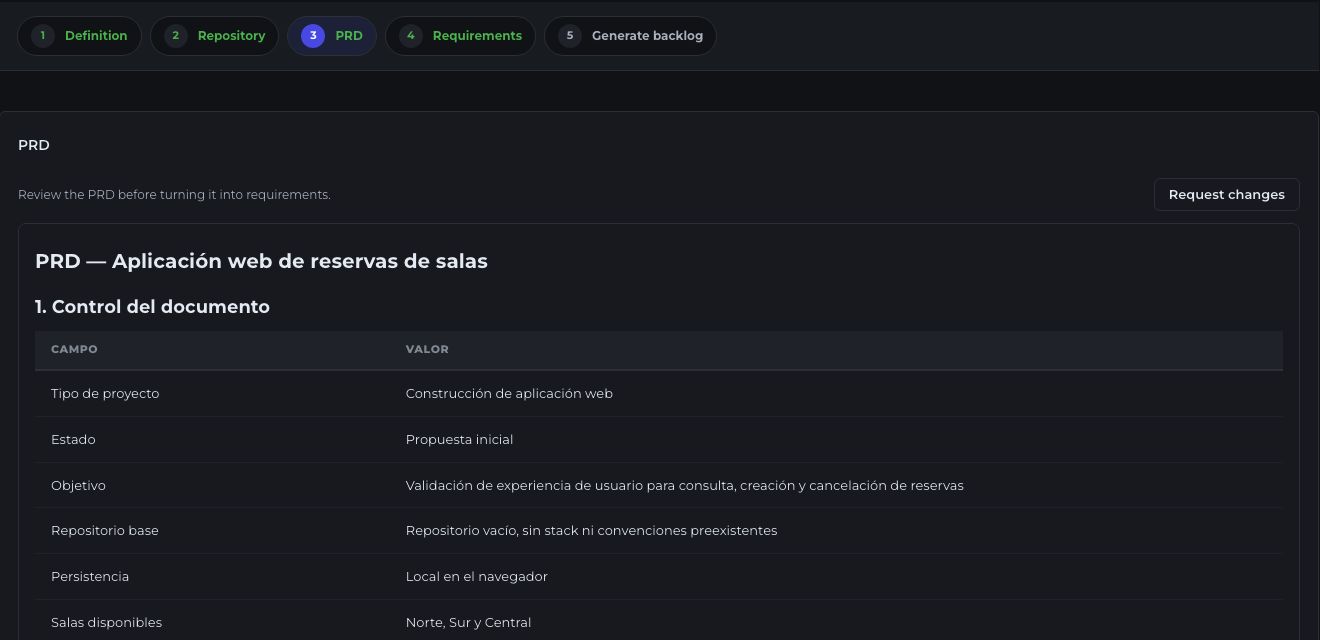Select the 'Construcción de aplicación web' value

pos(509,394)
